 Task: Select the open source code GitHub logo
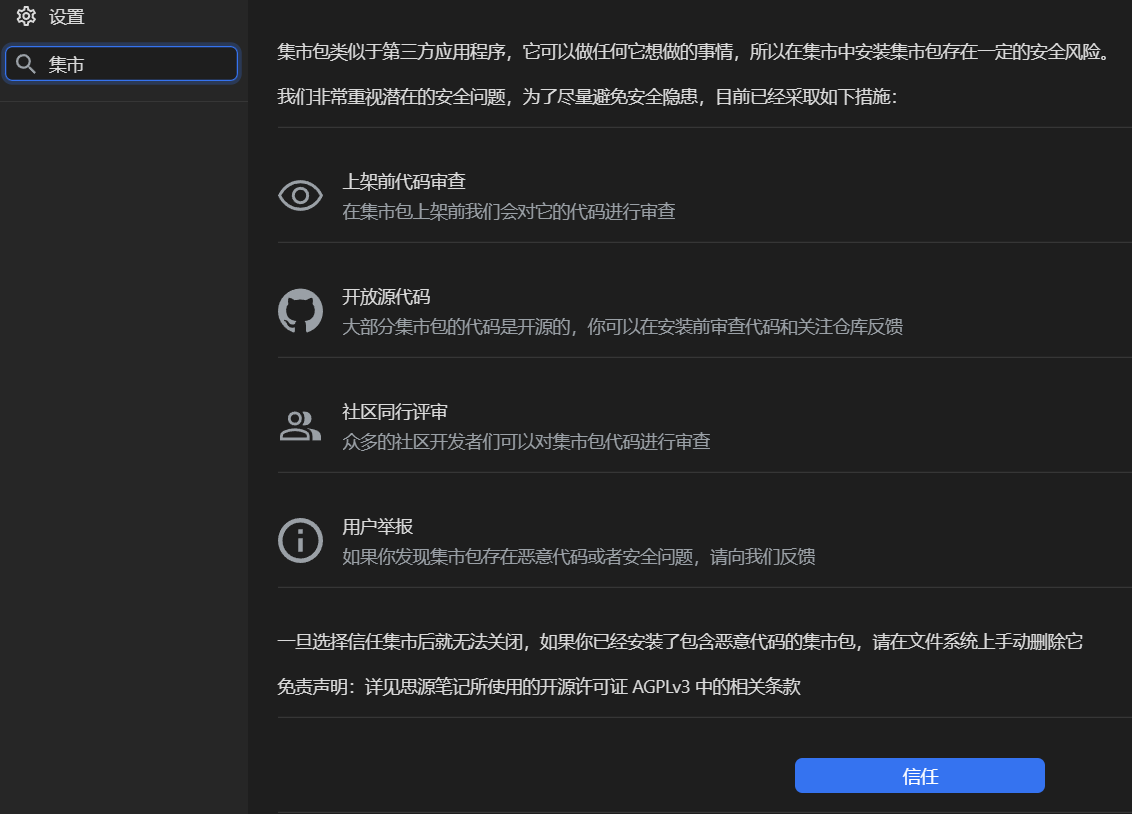tap(300, 311)
